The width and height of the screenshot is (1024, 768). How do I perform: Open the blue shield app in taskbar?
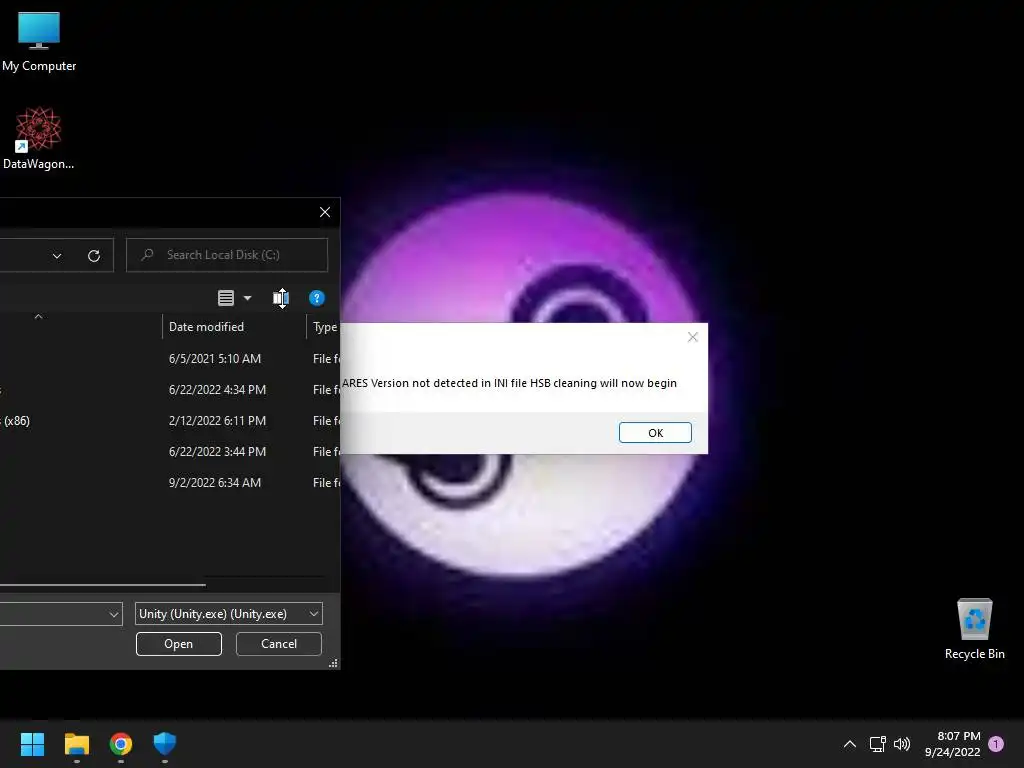click(165, 744)
